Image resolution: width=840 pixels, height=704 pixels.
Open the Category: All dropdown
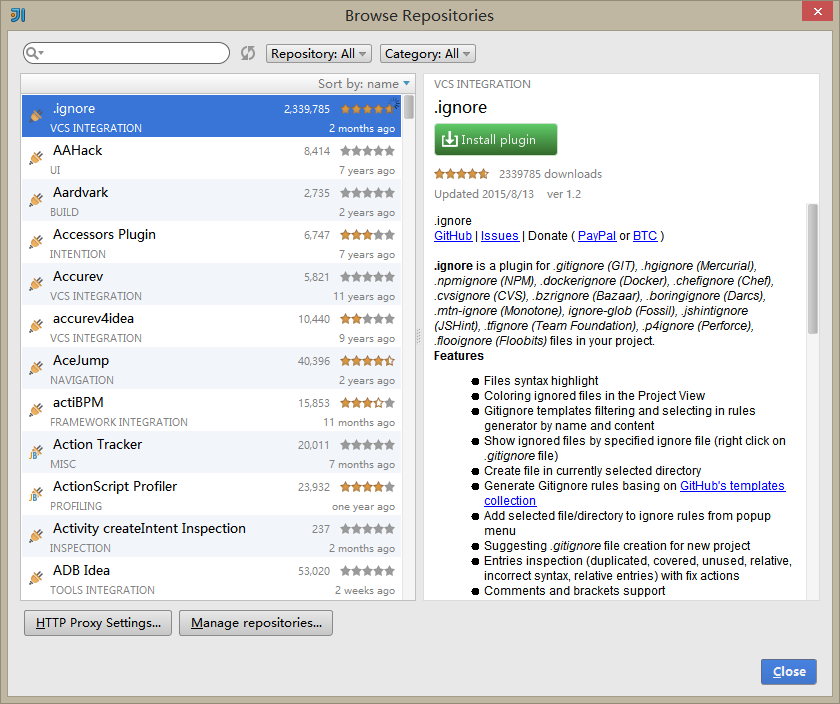pos(428,54)
